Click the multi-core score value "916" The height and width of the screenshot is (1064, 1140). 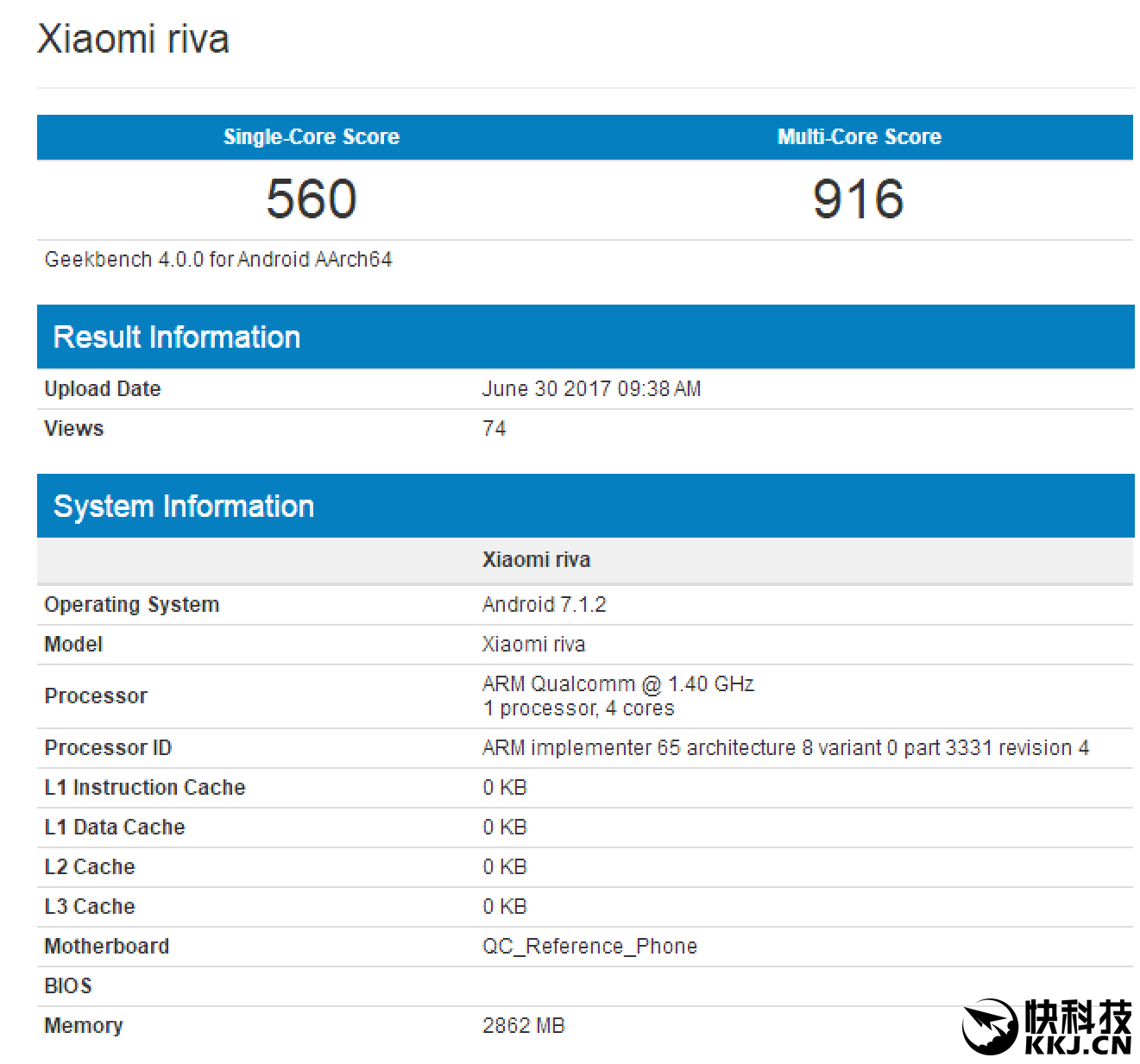point(859,198)
